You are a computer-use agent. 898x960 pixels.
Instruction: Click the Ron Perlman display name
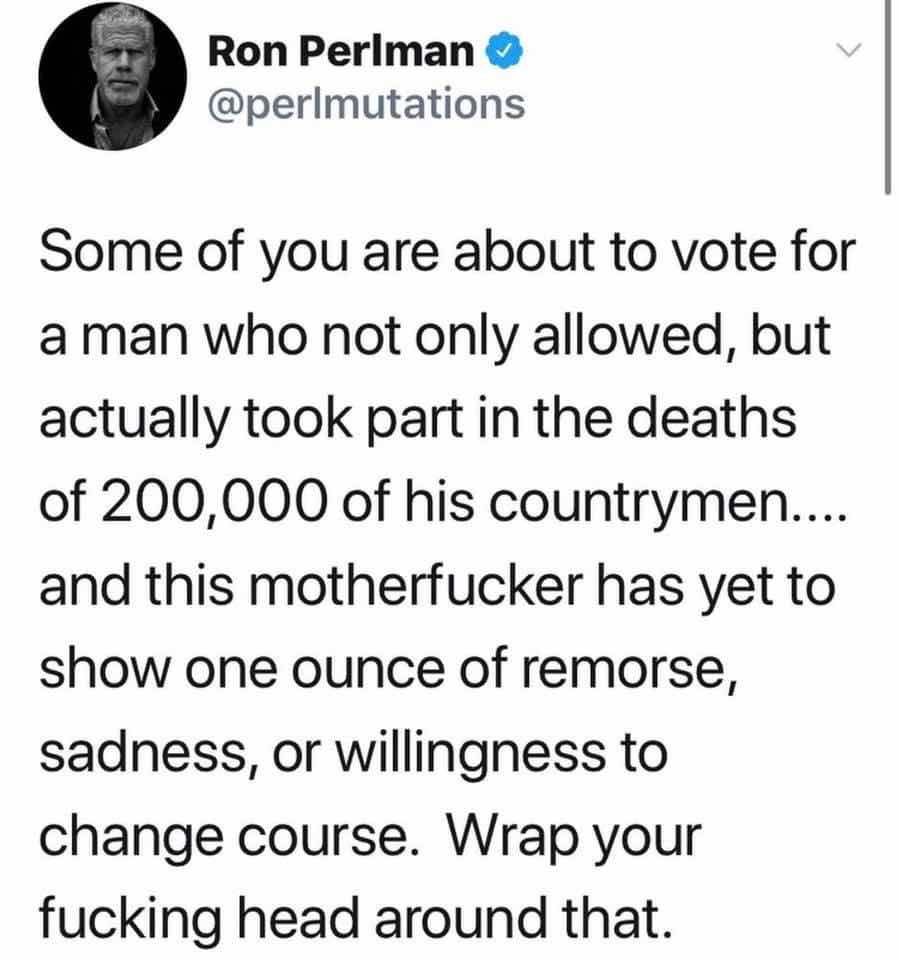point(340,51)
